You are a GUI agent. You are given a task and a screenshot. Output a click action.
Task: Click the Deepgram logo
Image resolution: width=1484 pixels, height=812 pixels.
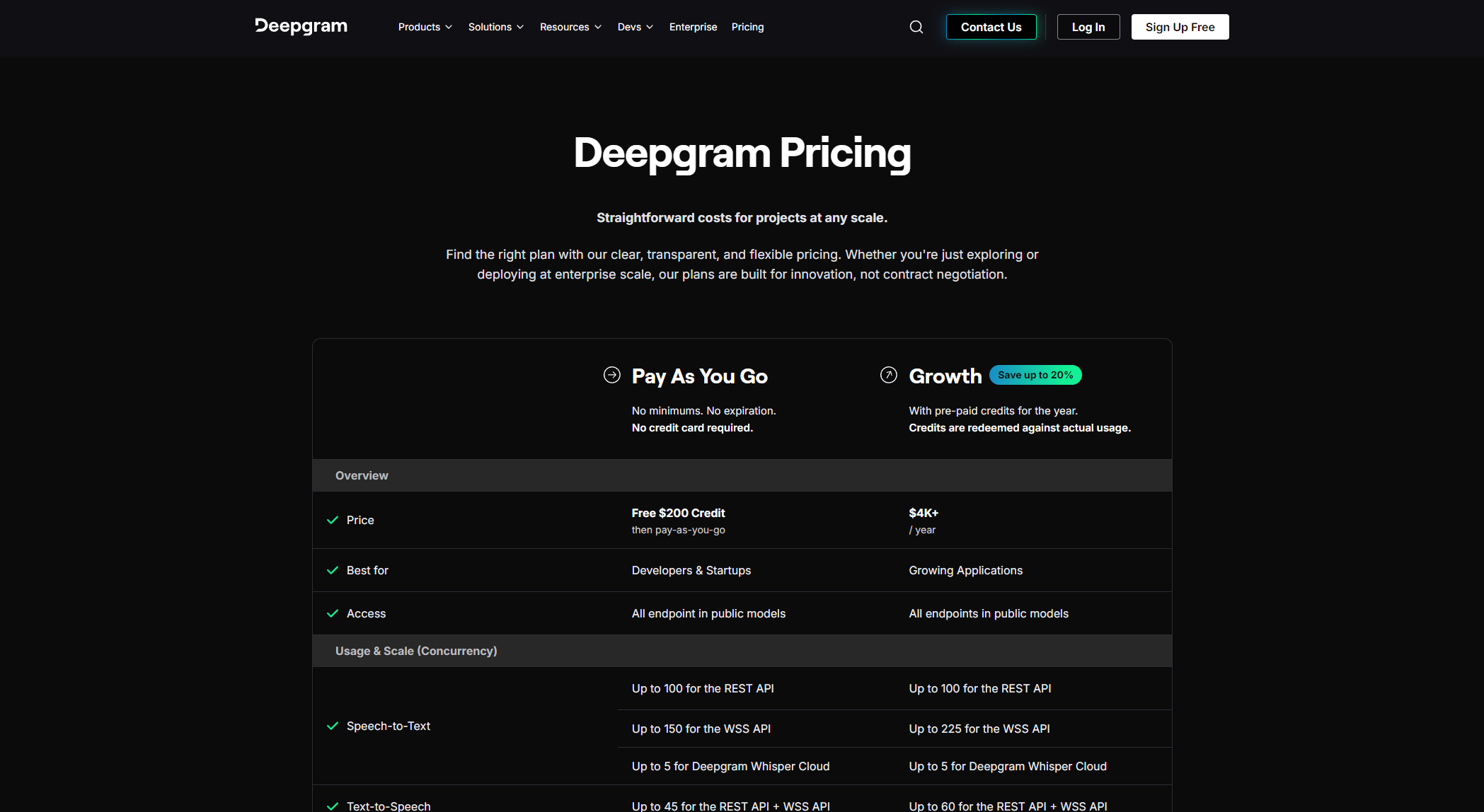300,26
